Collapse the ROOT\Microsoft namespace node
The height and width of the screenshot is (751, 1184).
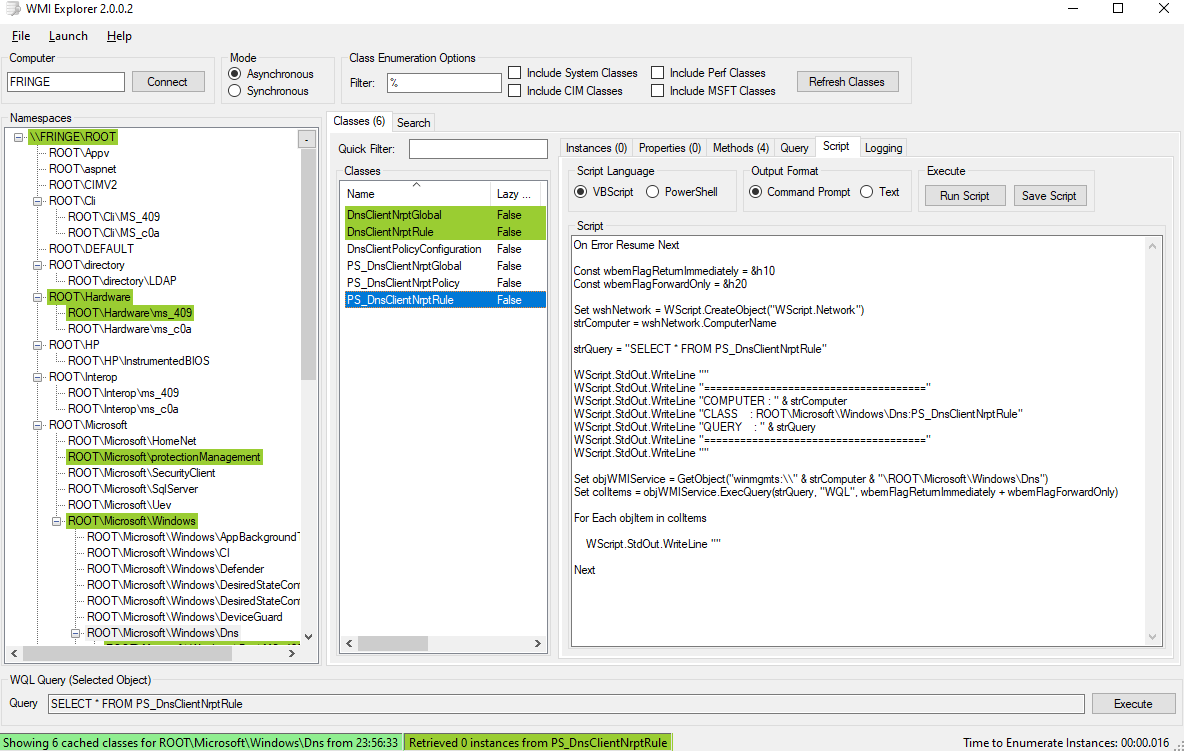[38, 426]
